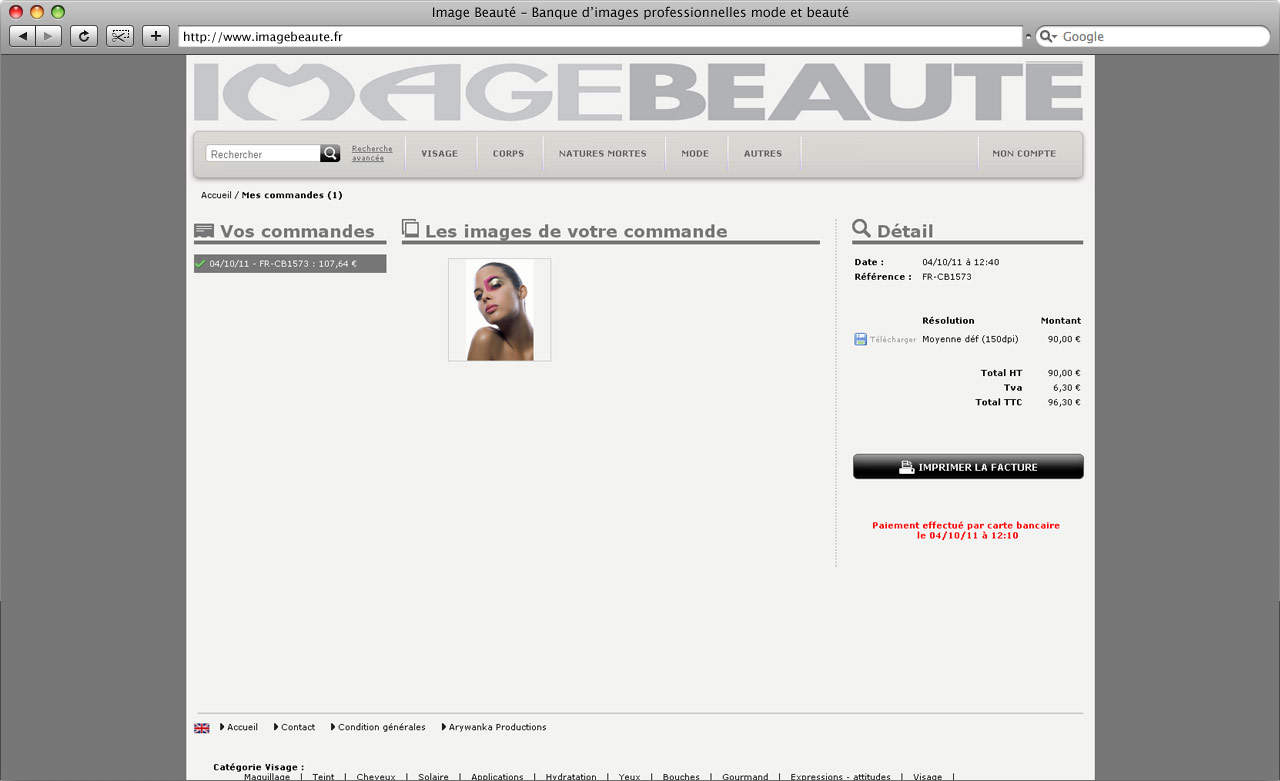This screenshot has height=781, width=1280.
Task: Open the ordered model image thumbnail
Action: [499, 310]
